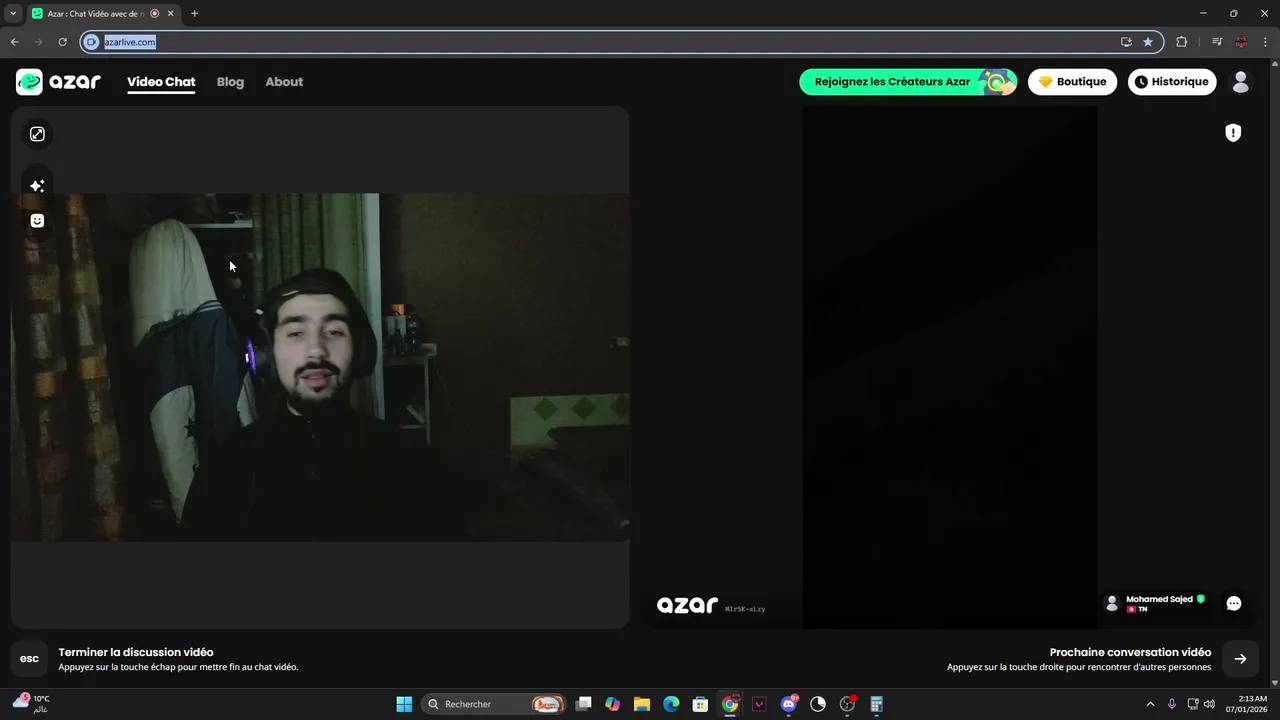Open the sparkle effects icon

click(x=37, y=186)
